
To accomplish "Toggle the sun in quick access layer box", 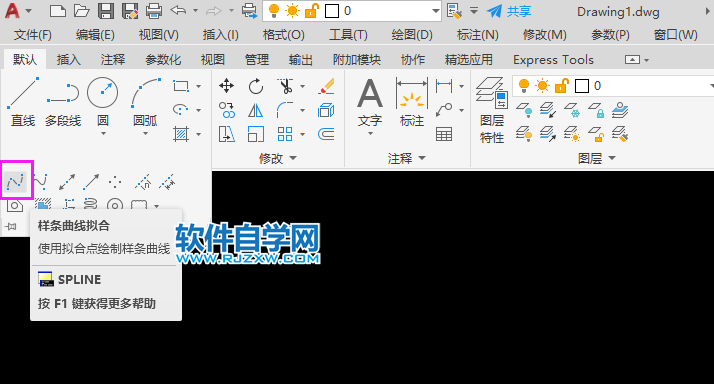I will 292,10.
